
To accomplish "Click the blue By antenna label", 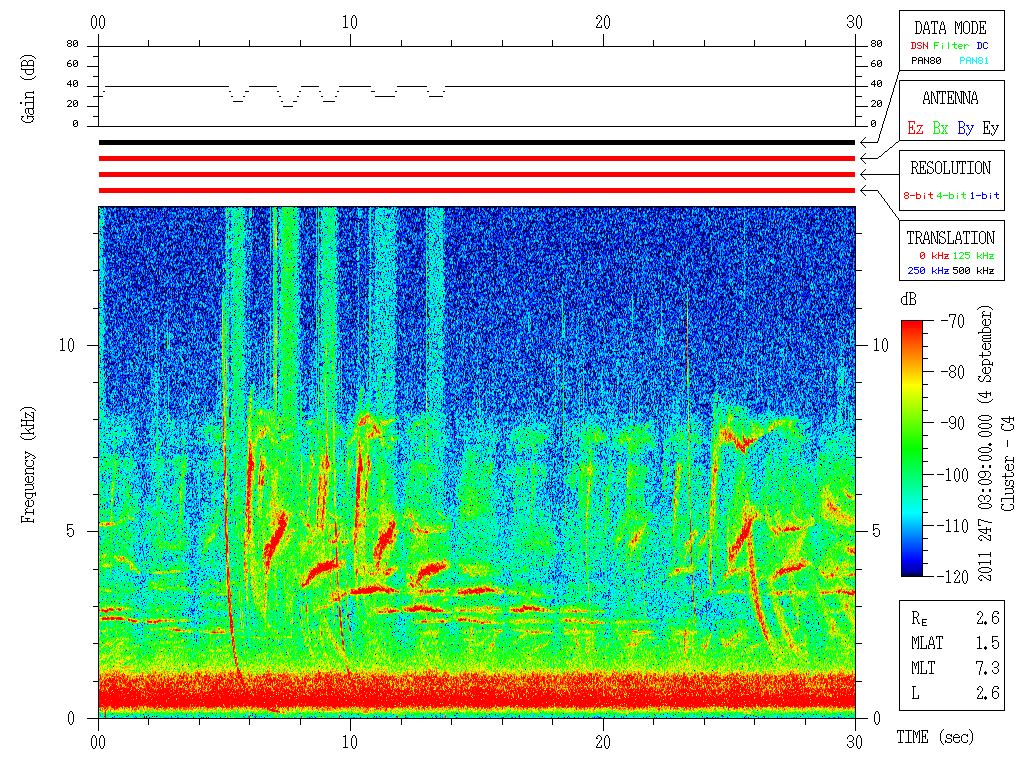I will pos(965,128).
